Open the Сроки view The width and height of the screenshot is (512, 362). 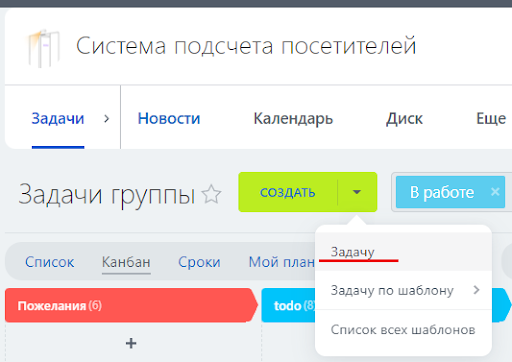pos(199,262)
